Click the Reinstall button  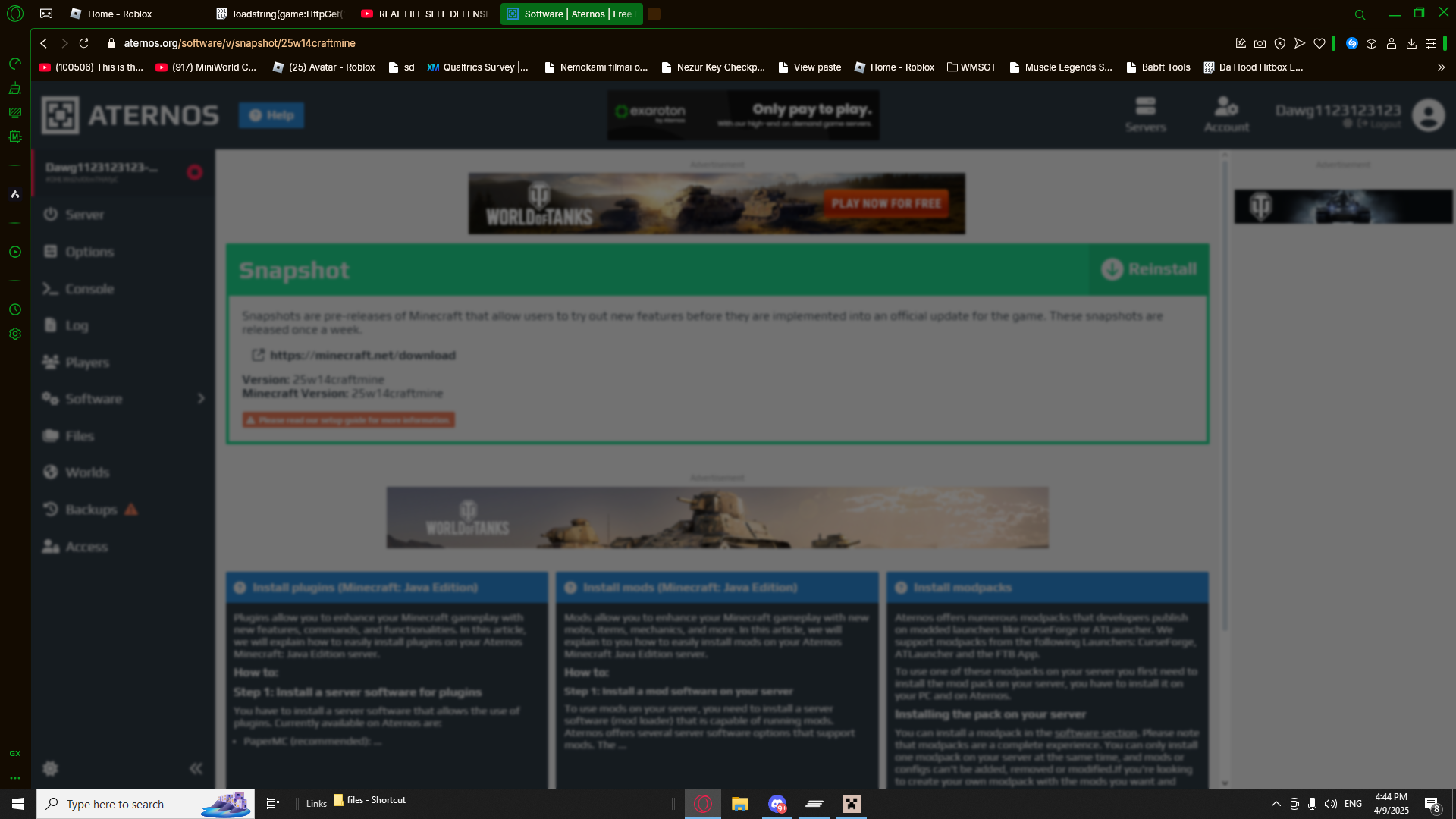click(x=1149, y=269)
